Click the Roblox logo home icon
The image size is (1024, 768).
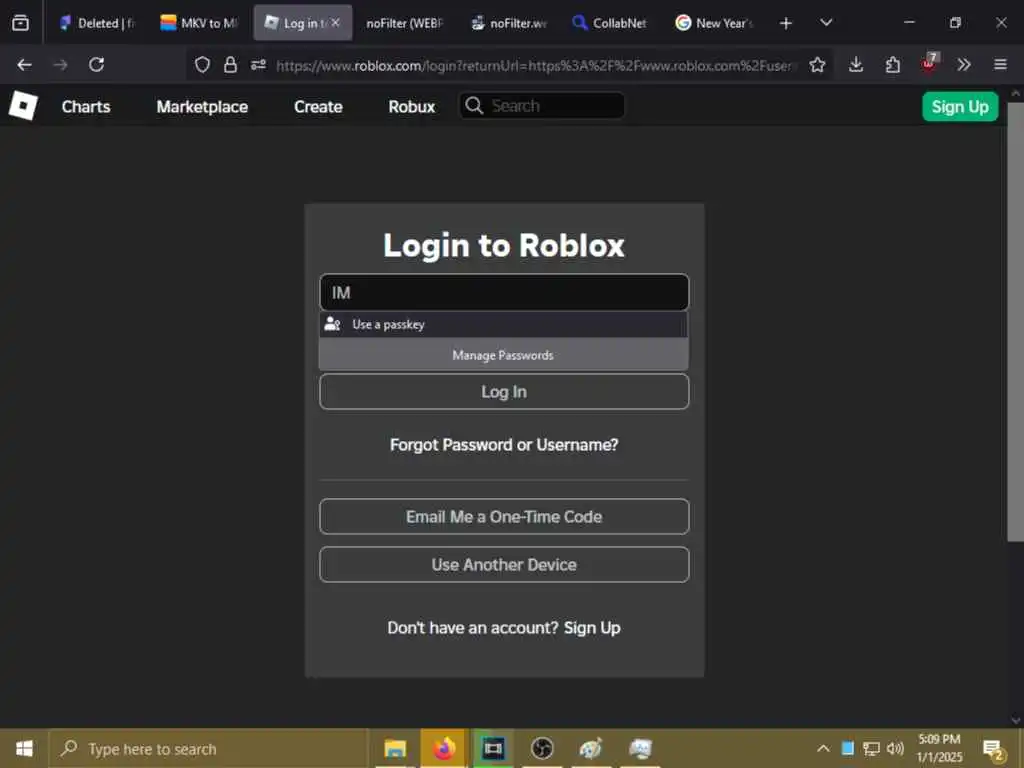(x=23, y=106)
